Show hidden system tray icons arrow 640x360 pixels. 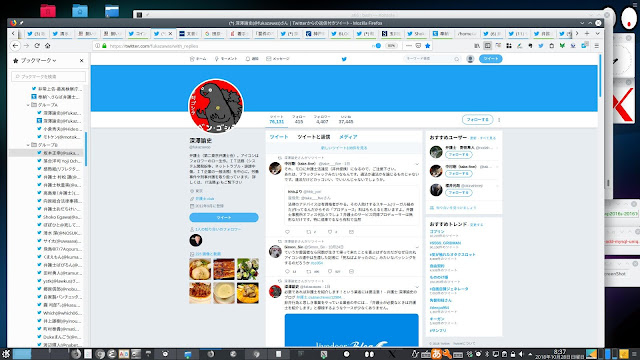tap(530, 354)
